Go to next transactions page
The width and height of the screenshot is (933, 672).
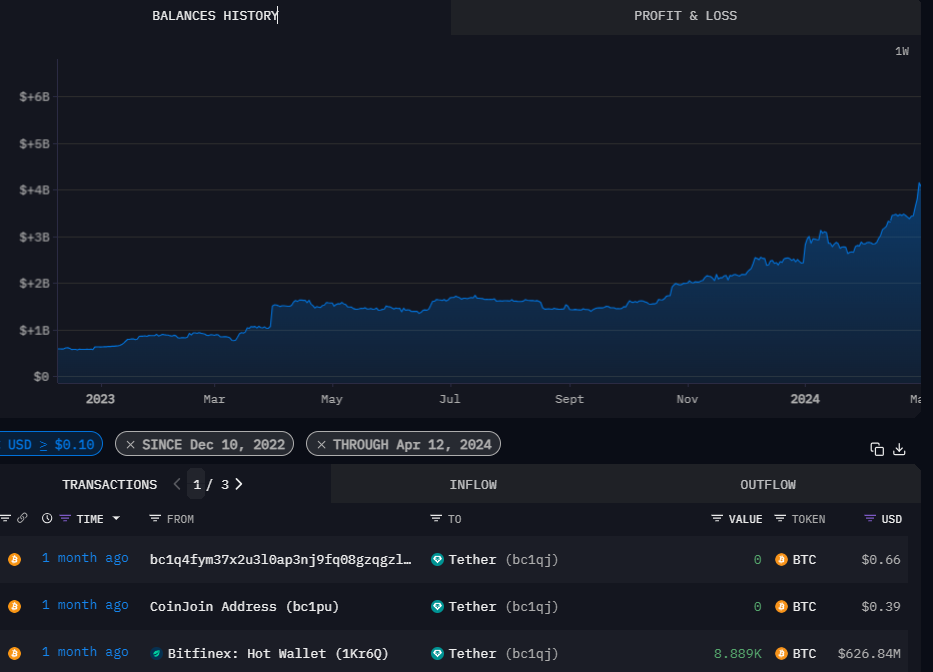coord(239,484)
